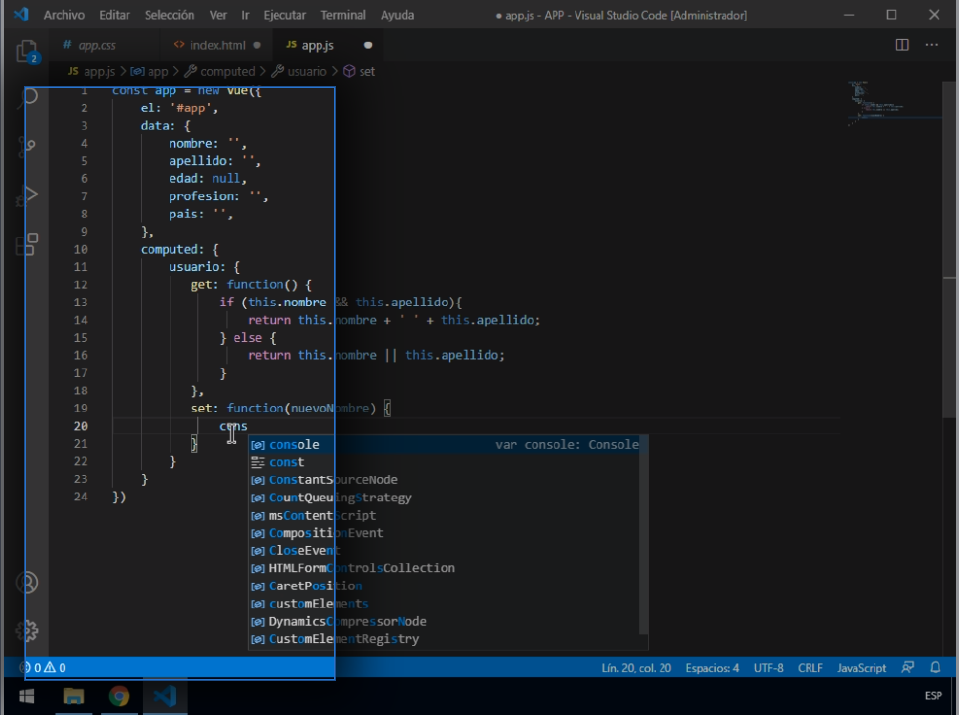
Task: Open the Extensions view icon
Action: tap(27, 243)
